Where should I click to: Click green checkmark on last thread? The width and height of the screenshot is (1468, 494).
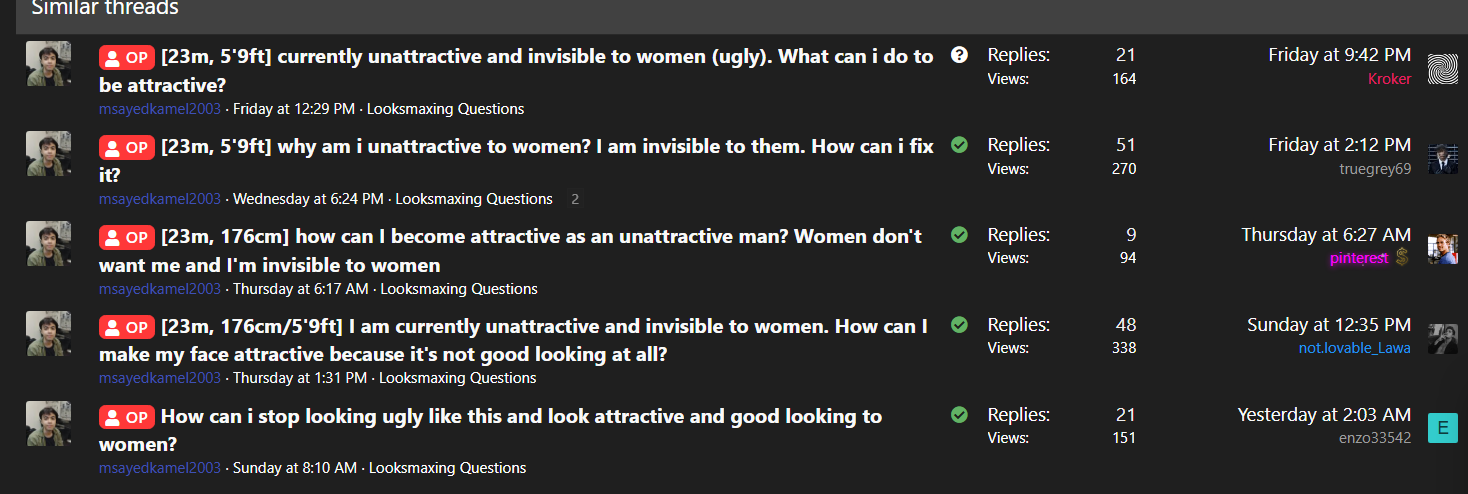959,414
